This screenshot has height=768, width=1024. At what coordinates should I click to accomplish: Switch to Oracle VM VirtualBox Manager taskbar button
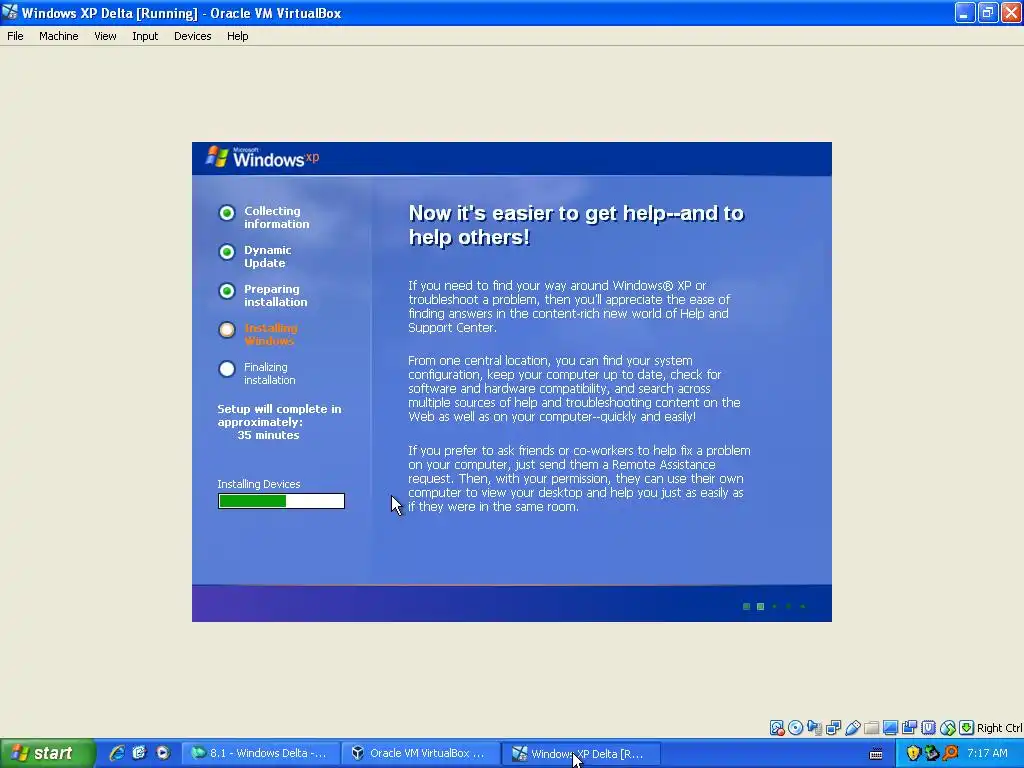coord(421,753)
